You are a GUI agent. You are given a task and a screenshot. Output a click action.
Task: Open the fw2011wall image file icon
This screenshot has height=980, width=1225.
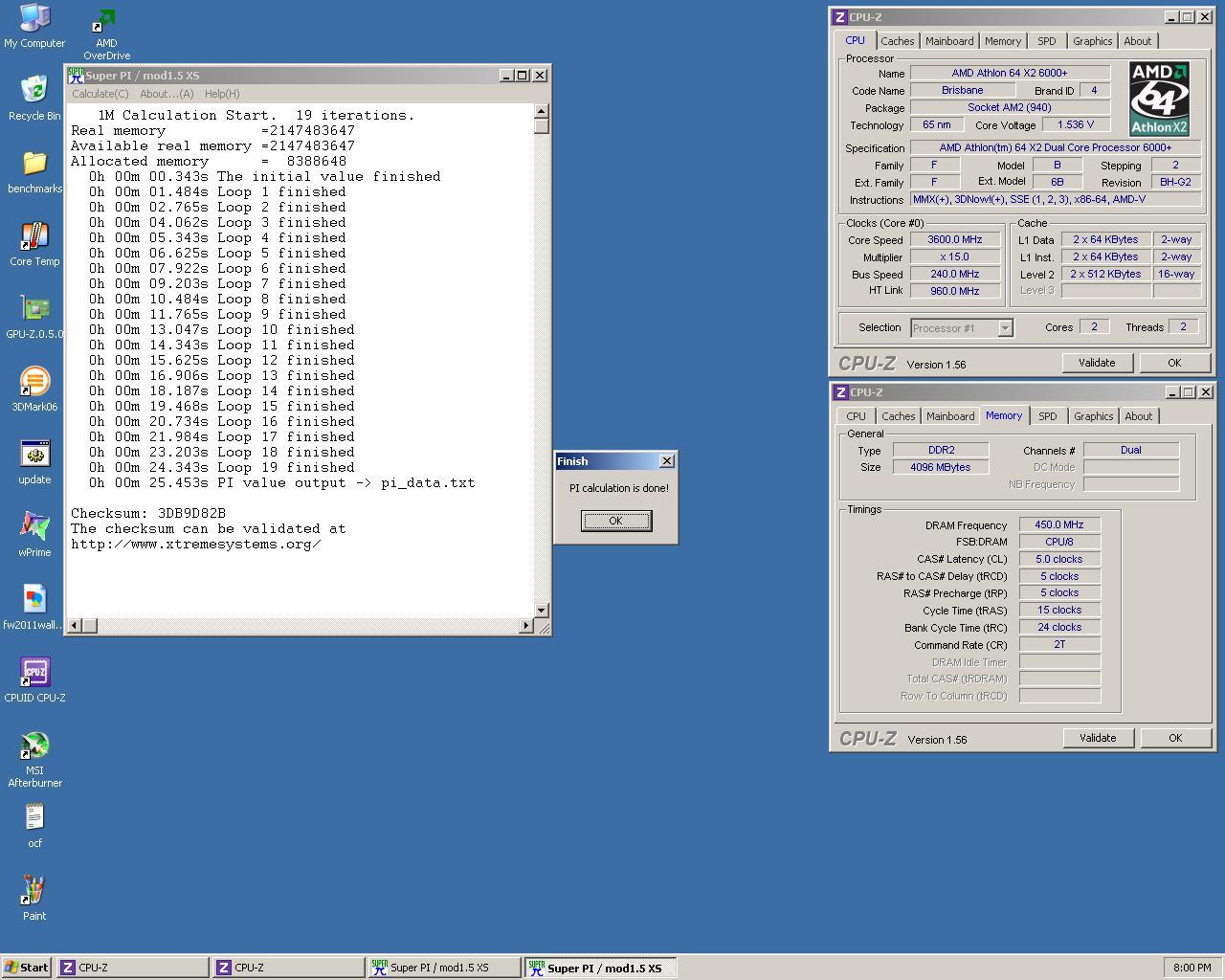(34, 608)
